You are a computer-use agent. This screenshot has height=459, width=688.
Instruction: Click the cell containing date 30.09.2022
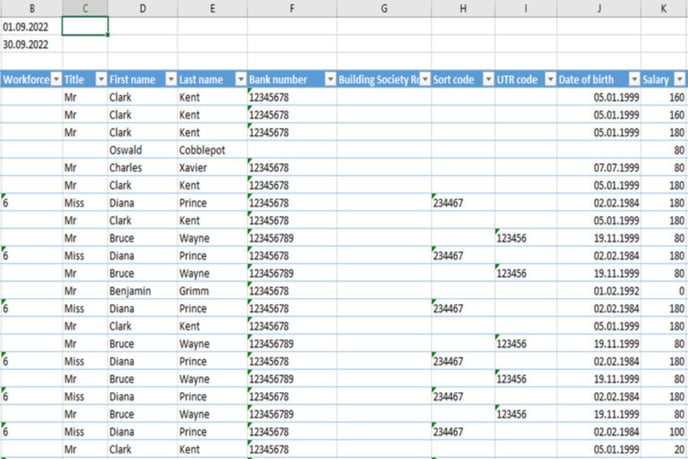32,44
